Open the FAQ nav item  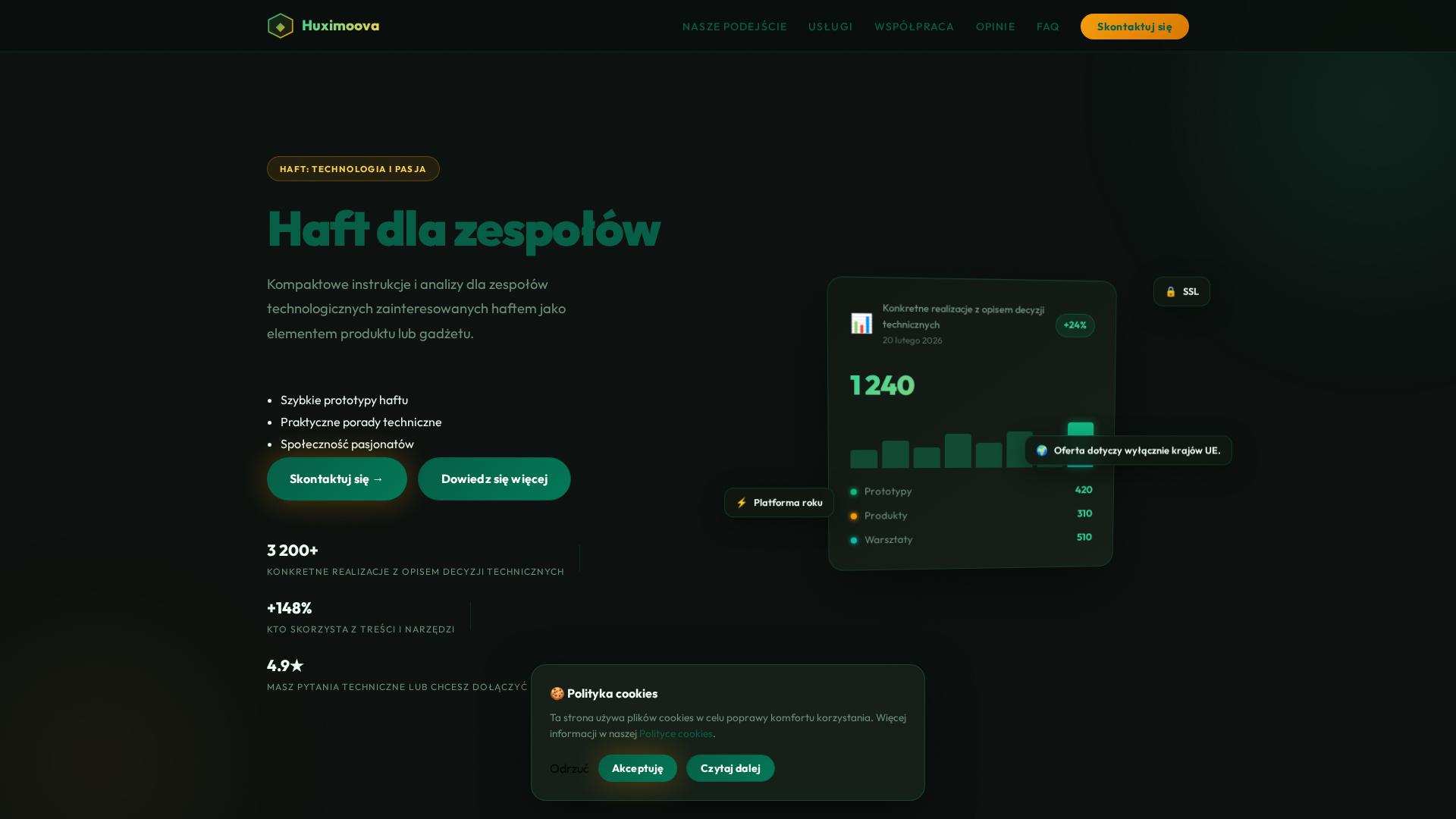(1047, 27)
